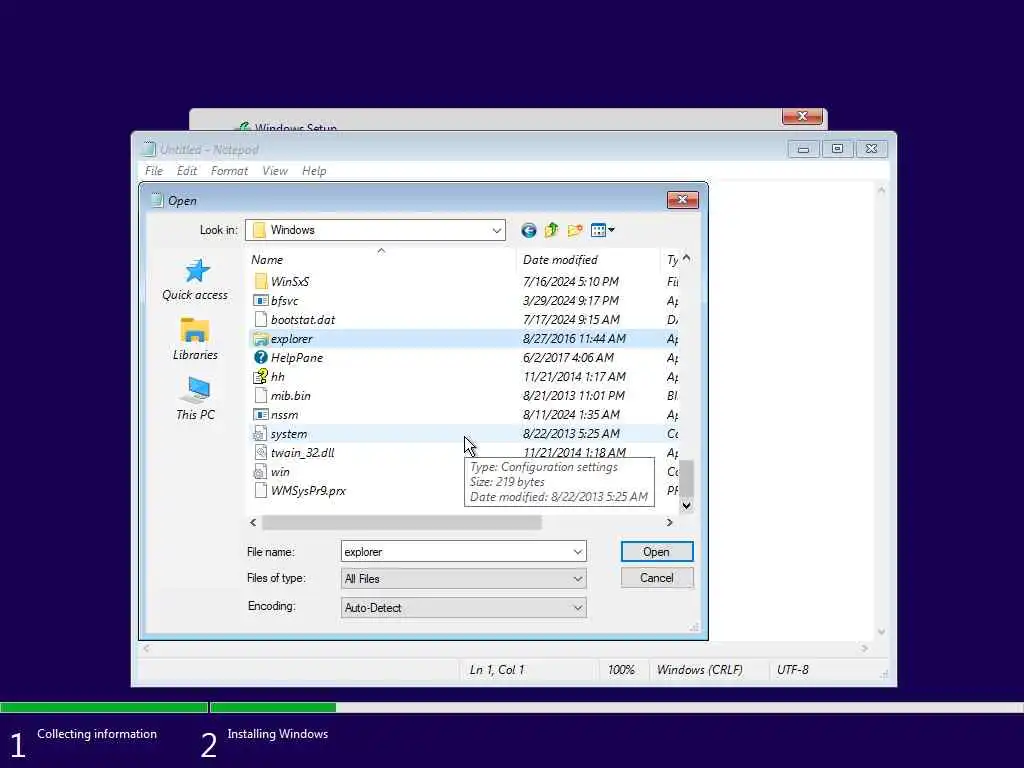Create new folder icon in Open dialog
The image size is (1024, 768).
pos(575,230)
